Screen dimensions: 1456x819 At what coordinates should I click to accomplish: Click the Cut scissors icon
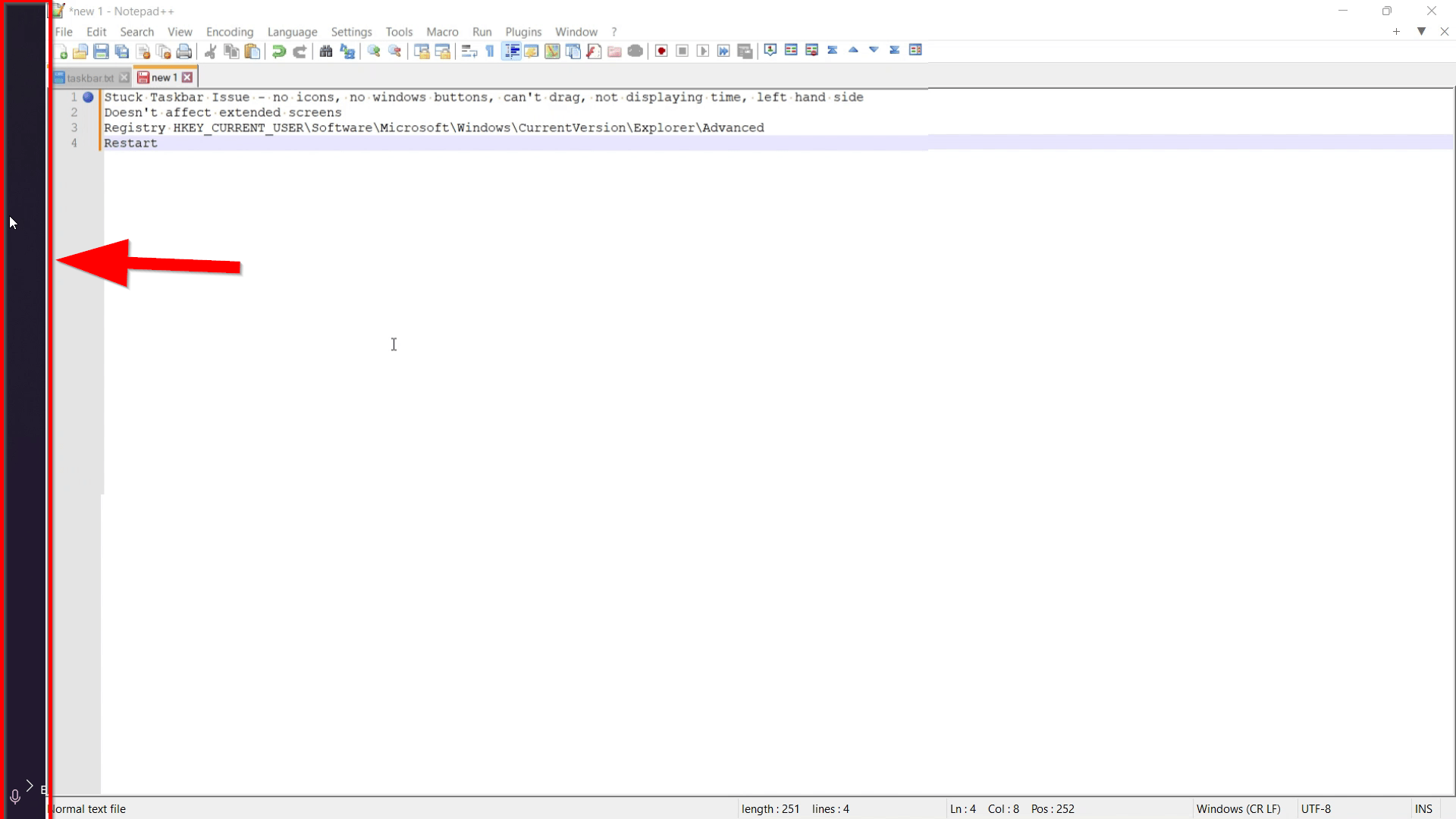coord(211,51)
